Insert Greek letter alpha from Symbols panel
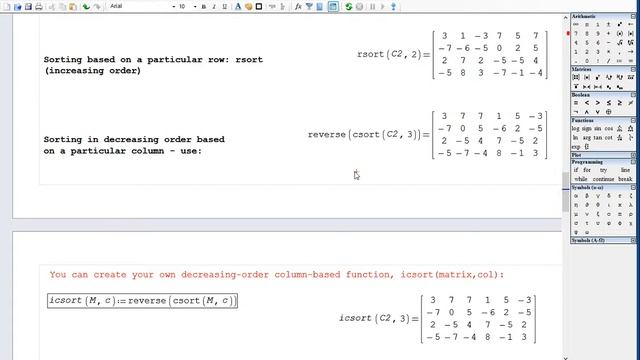The height and width of the screenshot is (360, 640). coord(576,196)
